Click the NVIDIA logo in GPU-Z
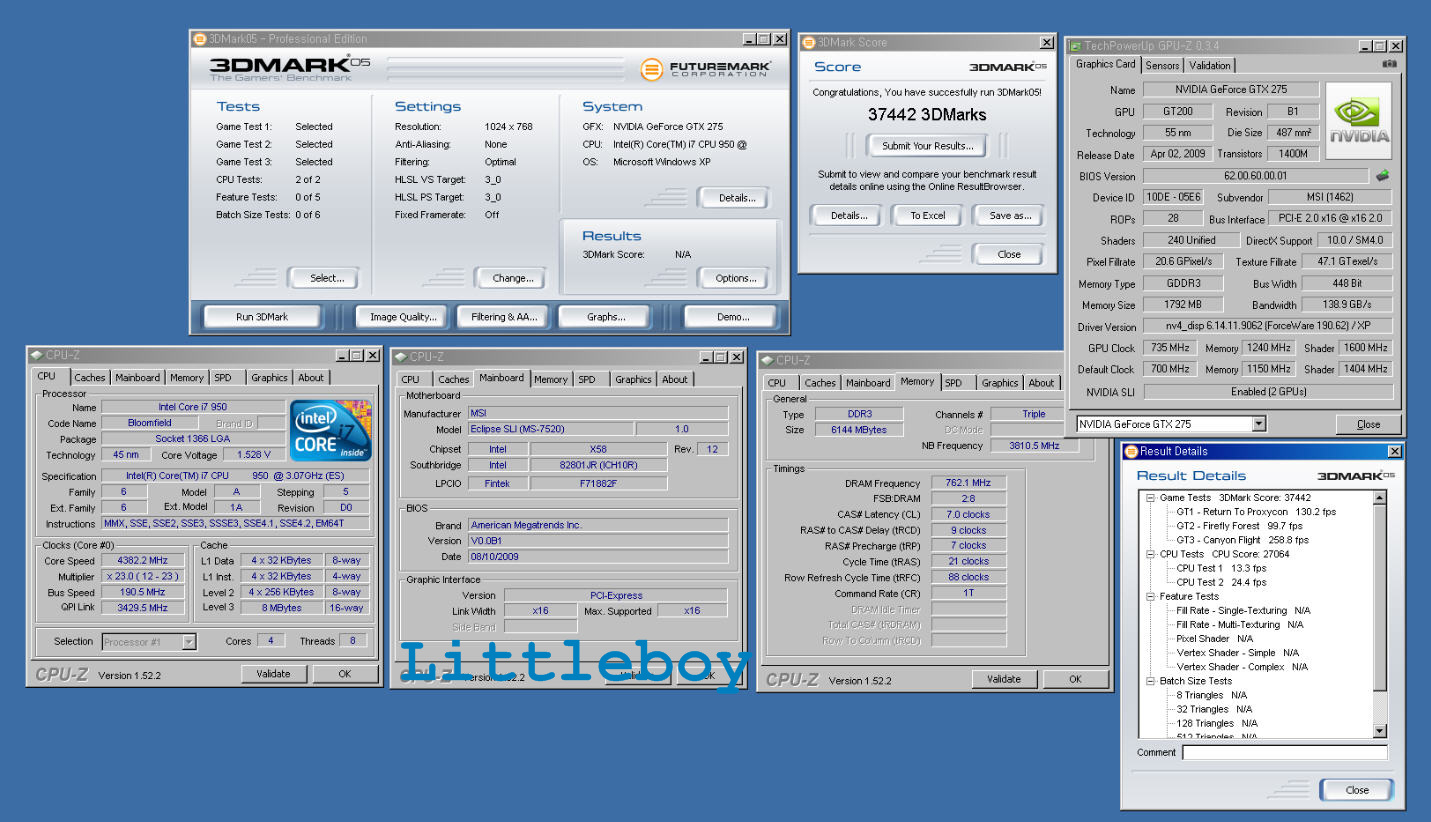The width and height of the screenshot is (1431, 822). click(1358, 119)
